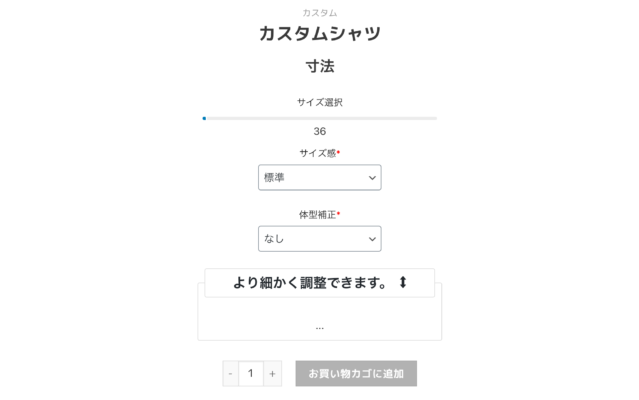Expand the より細かく調整できます section
The height and width of the screenshot is (400, 639).
tap(320, 283)
